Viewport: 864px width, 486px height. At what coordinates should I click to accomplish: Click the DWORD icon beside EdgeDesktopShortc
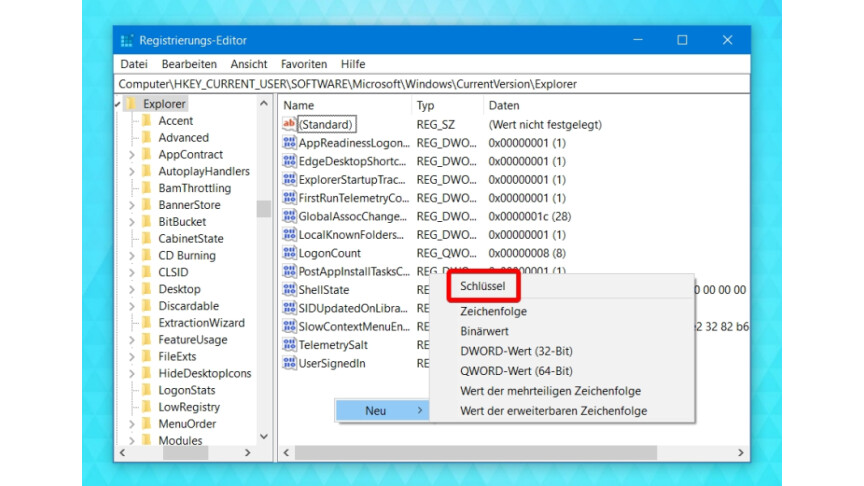pyautogui.click(x=289, y=161)
